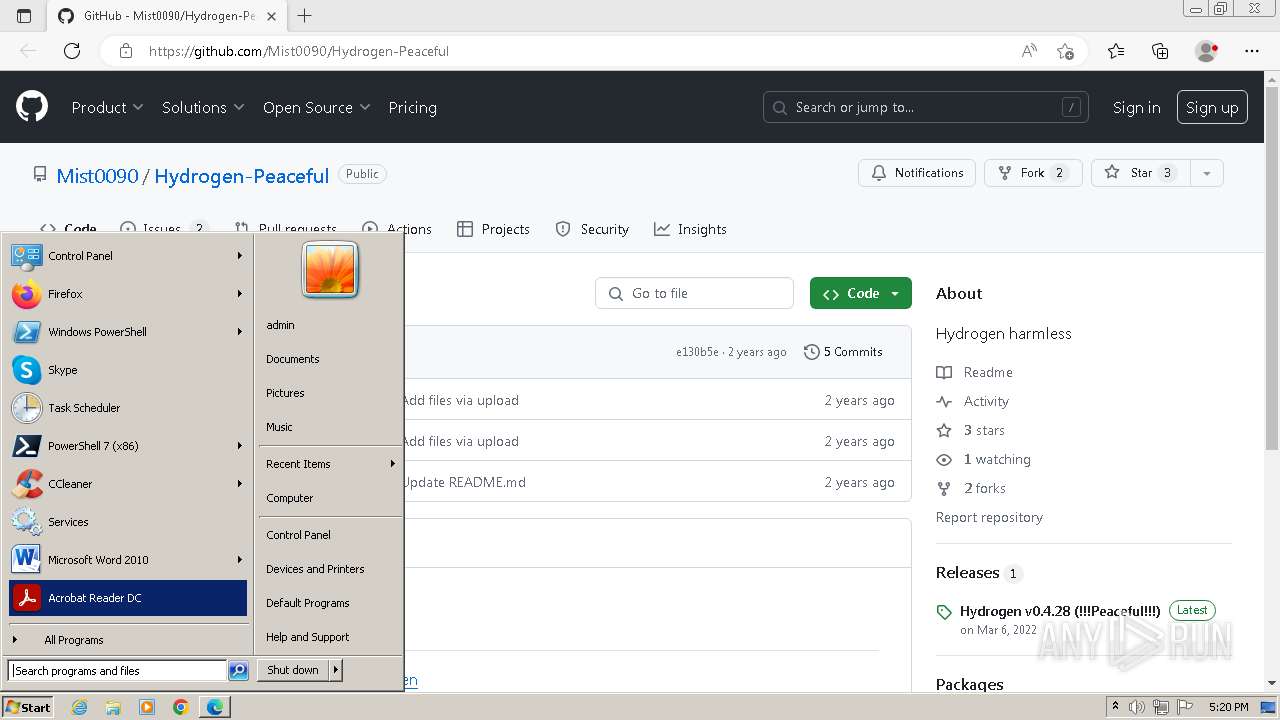Show hidden system tray icons

click(x=1115, y=707)
